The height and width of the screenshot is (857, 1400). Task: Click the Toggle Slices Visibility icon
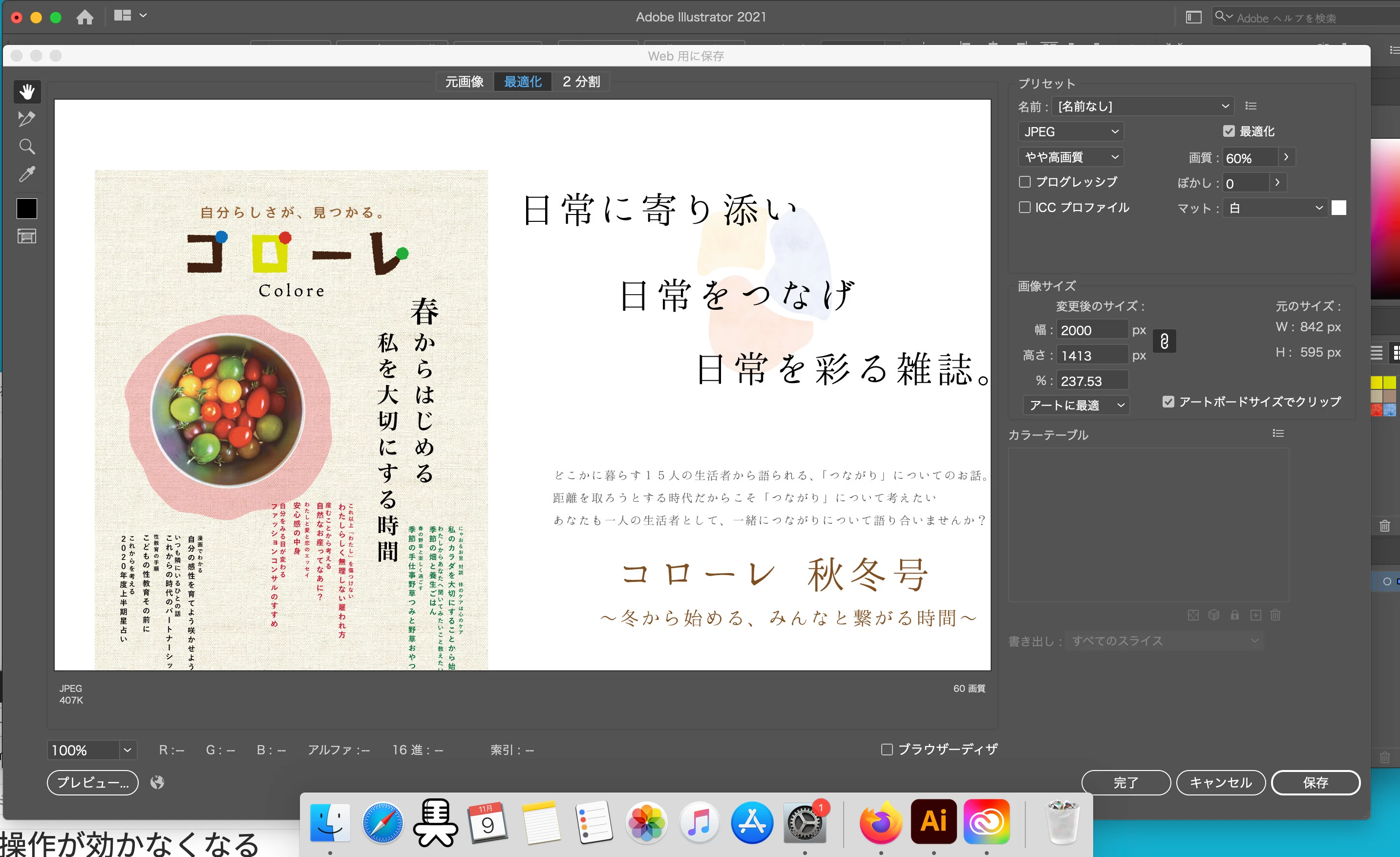click(27, 236)
